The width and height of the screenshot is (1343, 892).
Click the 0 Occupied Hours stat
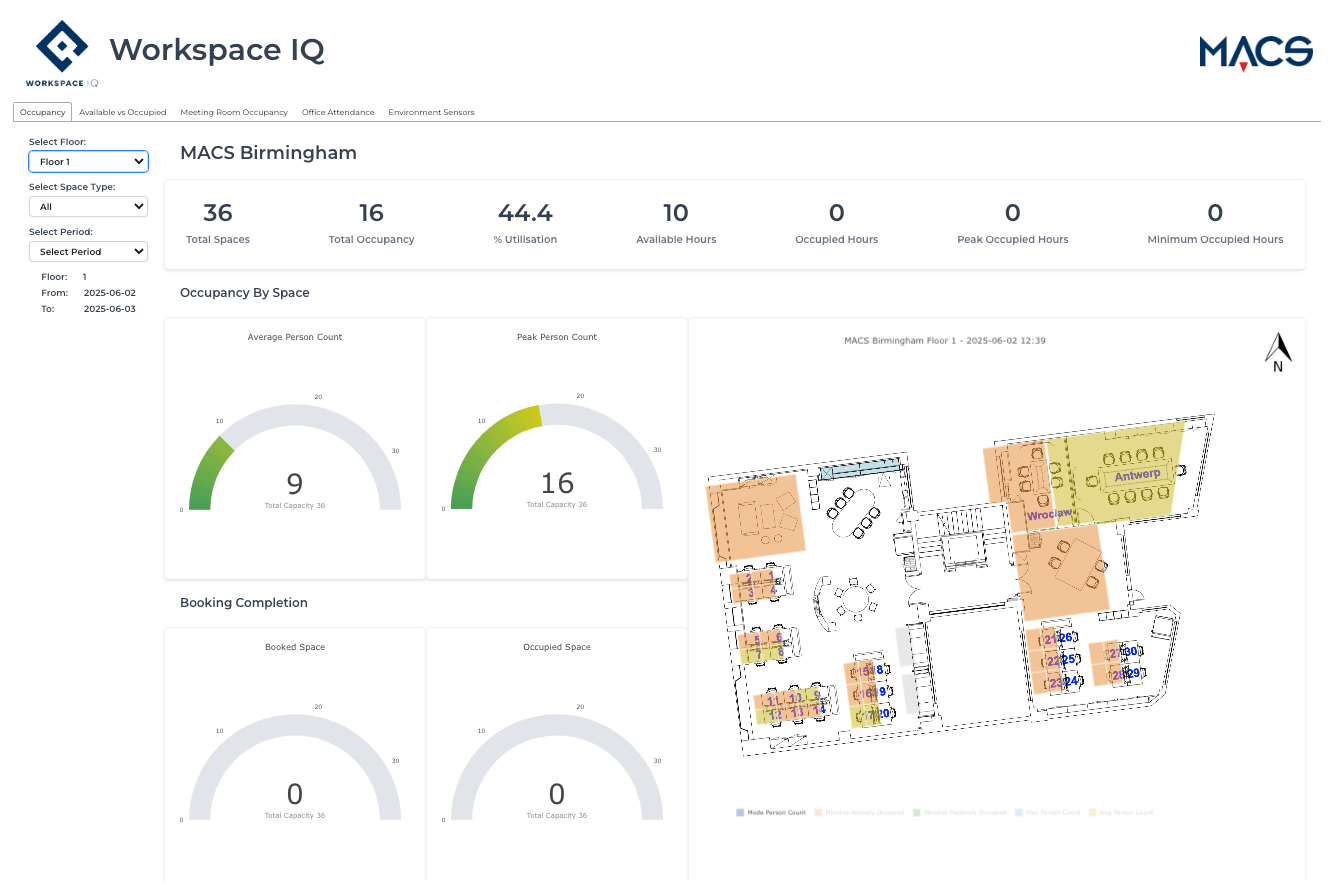(x=837, y=224)
